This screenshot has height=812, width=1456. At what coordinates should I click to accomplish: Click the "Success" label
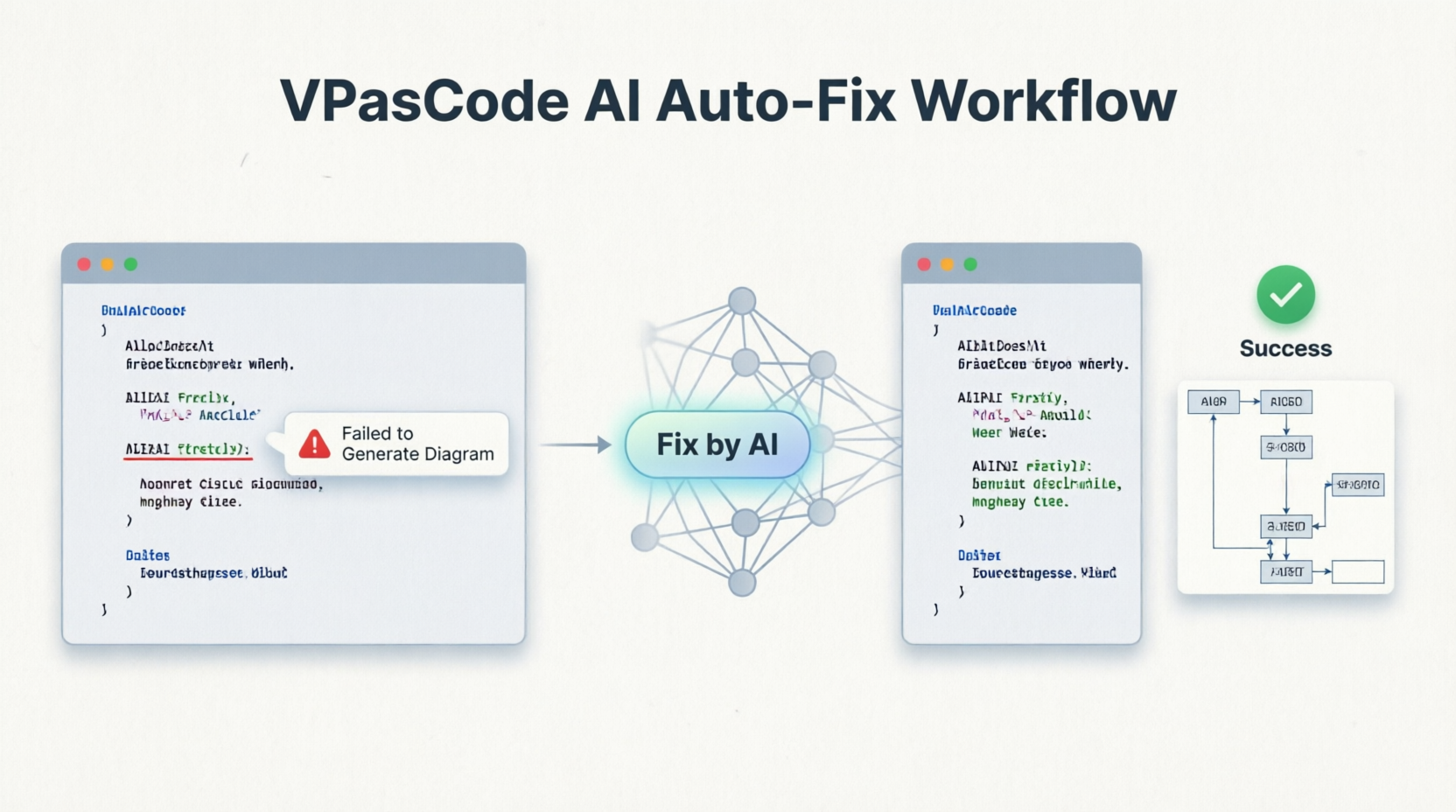point(1285,348)
